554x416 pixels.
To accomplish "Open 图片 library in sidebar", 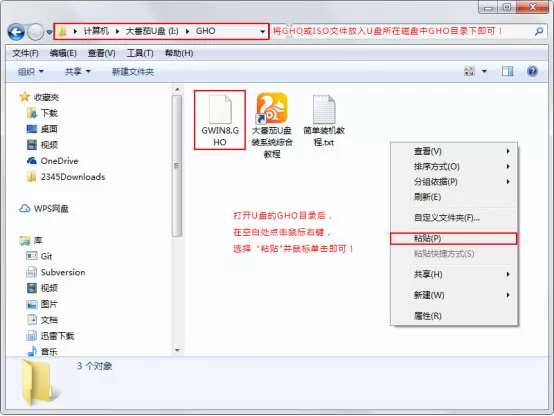I will coord(42,304).
